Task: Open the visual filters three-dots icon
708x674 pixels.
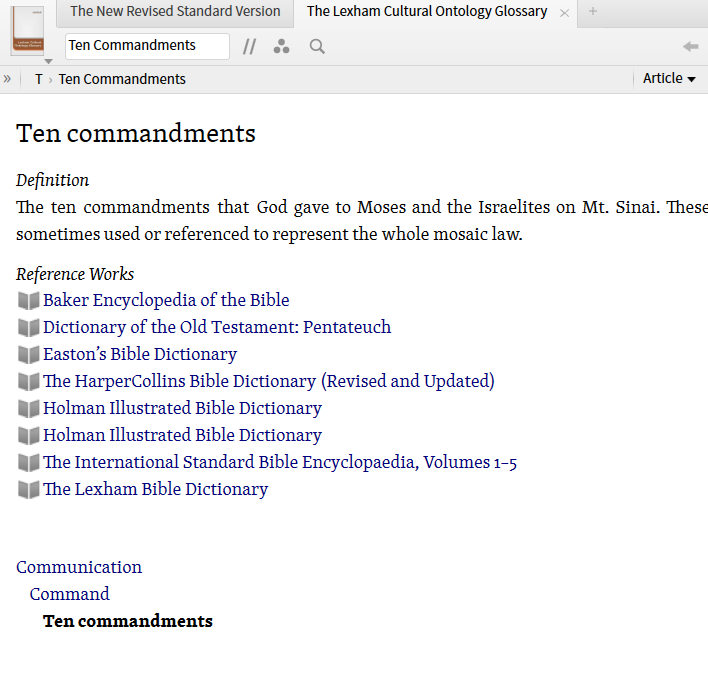Action: 281,46
